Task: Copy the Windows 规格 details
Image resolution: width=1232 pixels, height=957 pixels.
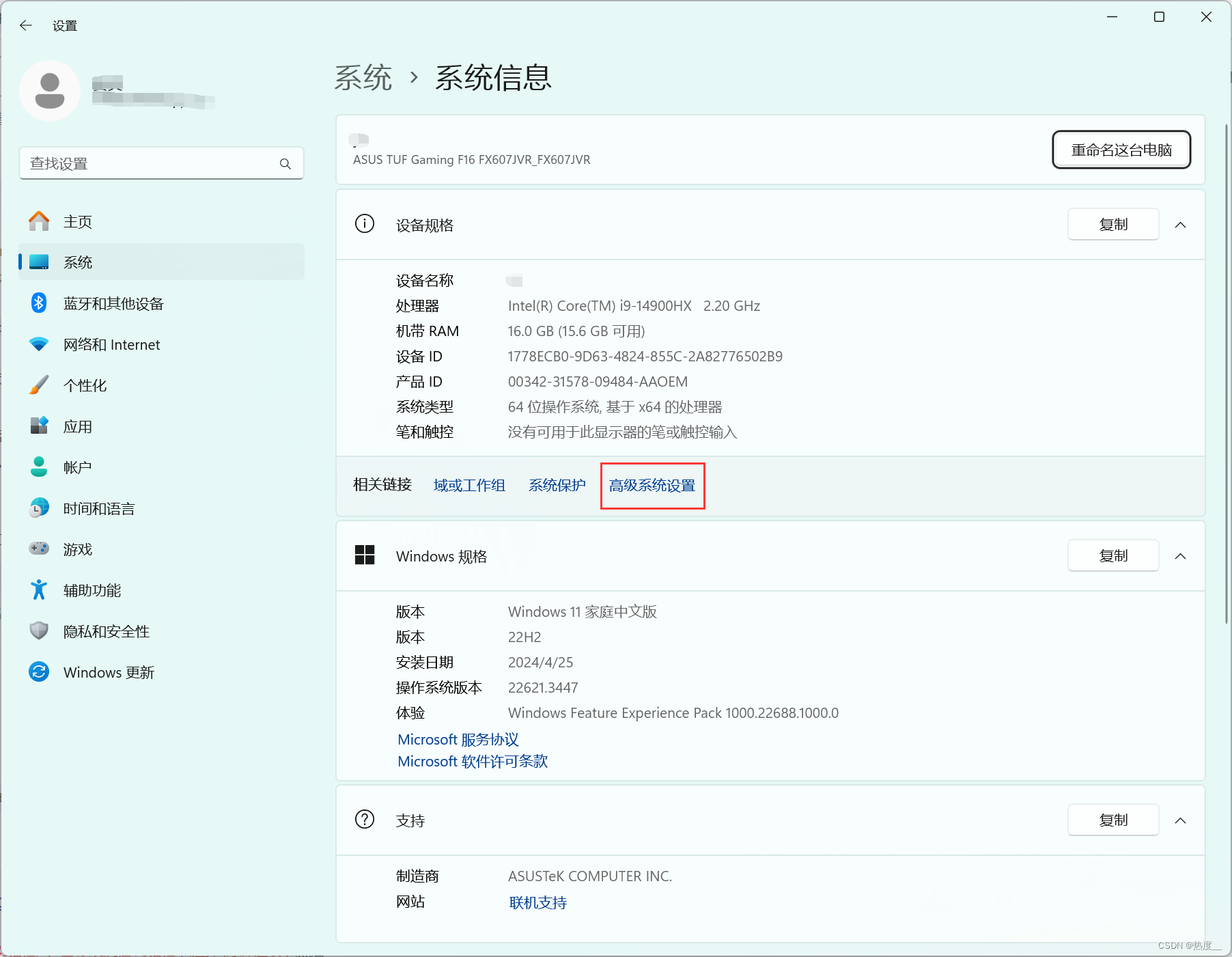Action: [x=1113, y=555]
